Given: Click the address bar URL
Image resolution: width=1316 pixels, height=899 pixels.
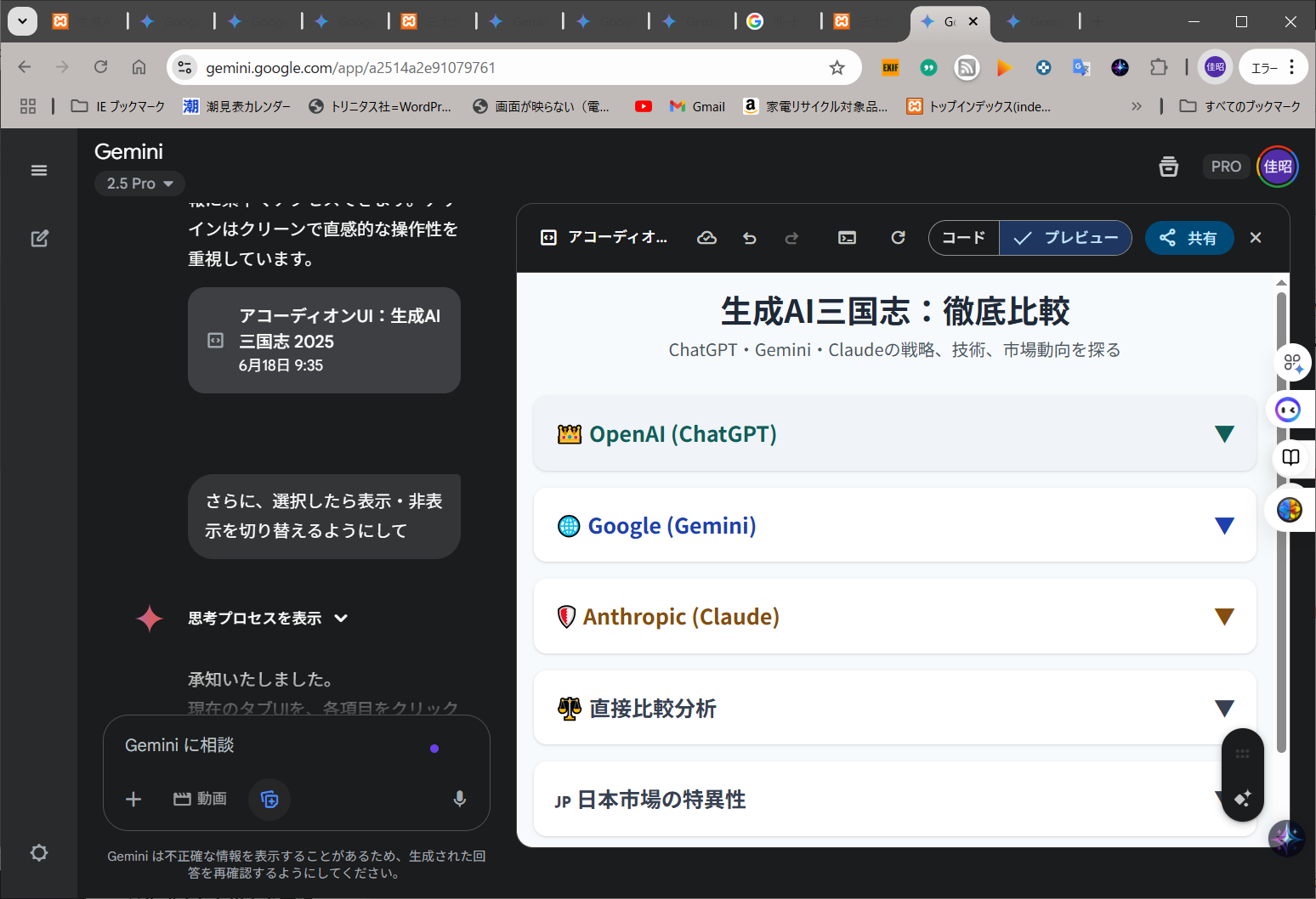Looking at the screenshot, I should pyautogui.click(x=350, y=68).
